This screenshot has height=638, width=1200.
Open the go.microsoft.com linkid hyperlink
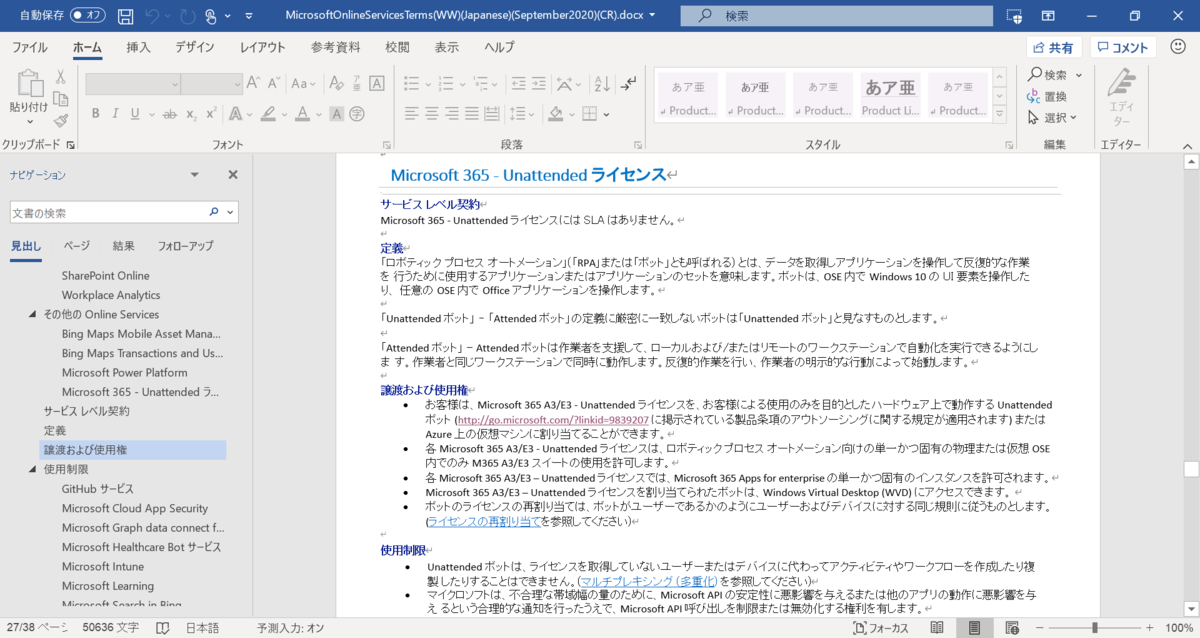click(552, 420)
